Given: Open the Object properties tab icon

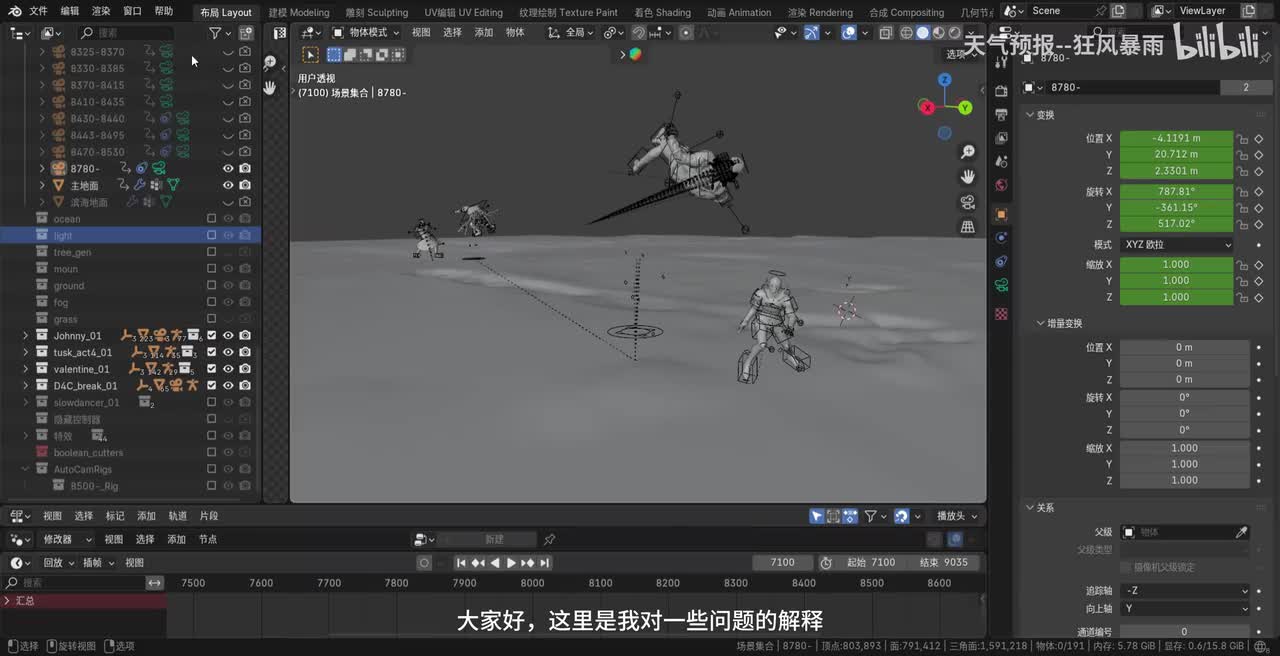Looking at the screenshot, I should [x=1001, y=214].
